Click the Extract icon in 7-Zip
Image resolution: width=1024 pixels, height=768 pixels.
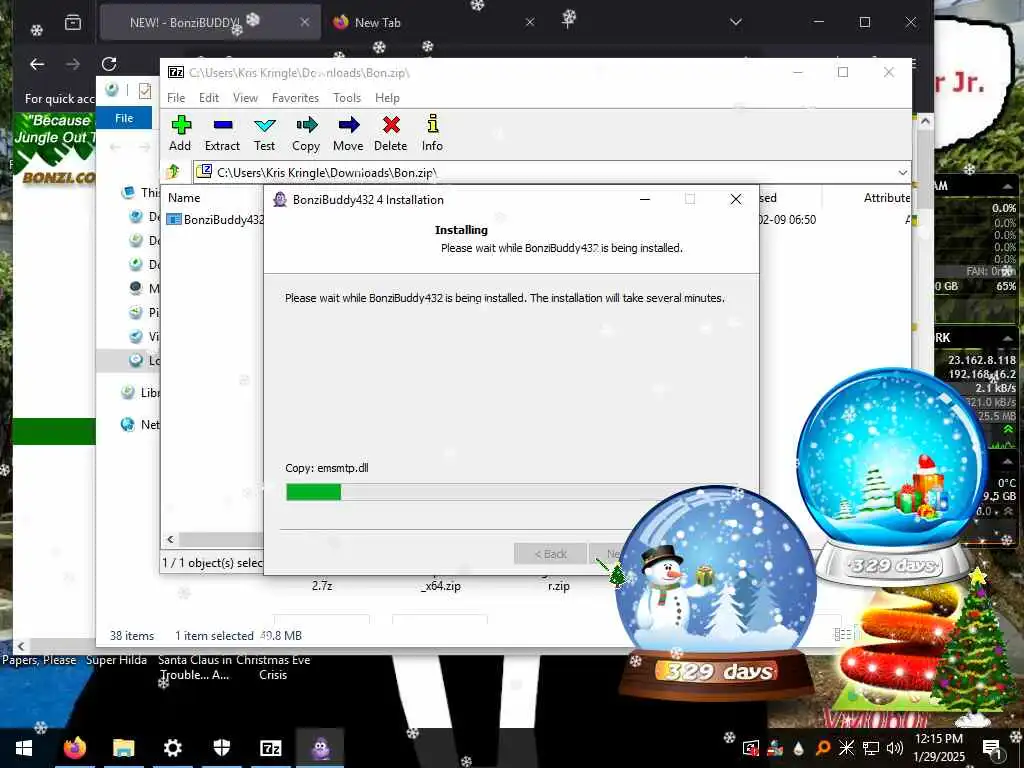tap(222, 133)
